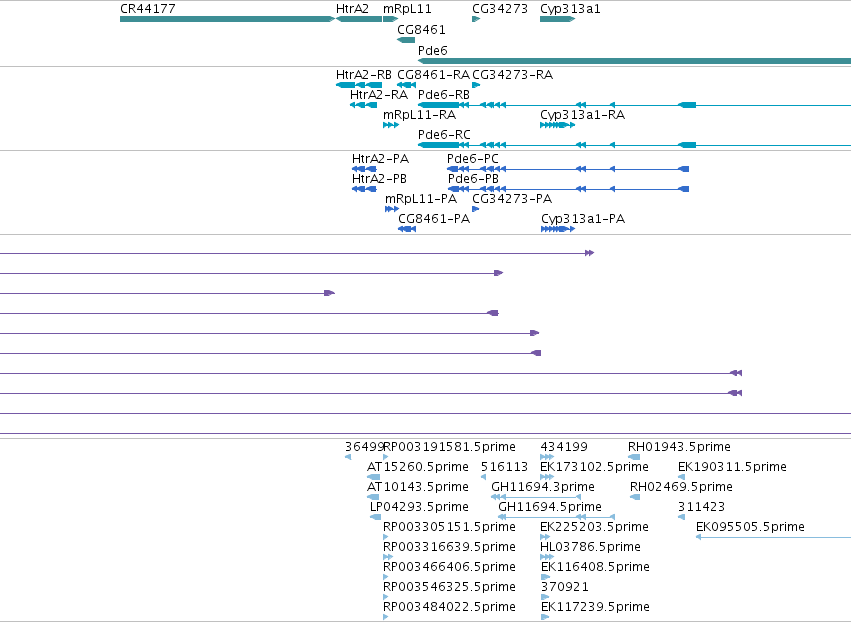
Task: Click the mRpL11 gene label
Action: tap(407, 9)
